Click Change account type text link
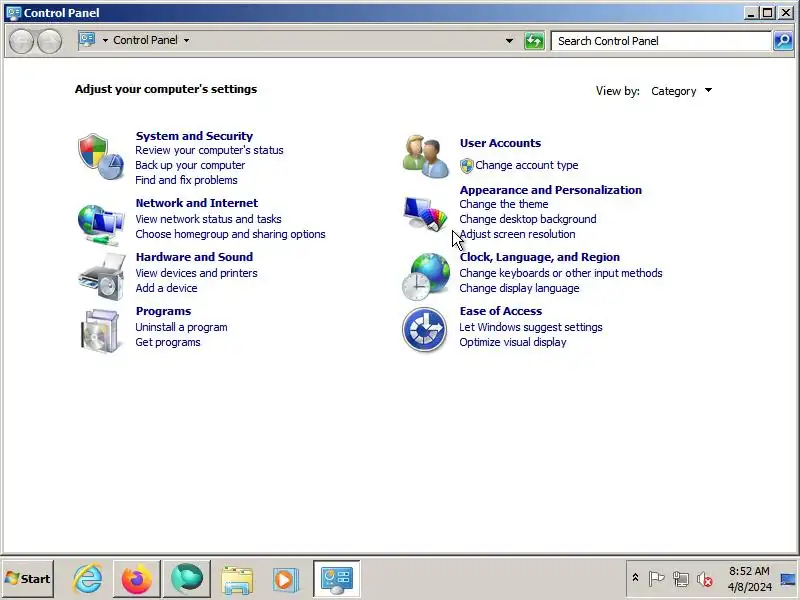The width and height of the screenshot is (800, 600). point(527,165)
